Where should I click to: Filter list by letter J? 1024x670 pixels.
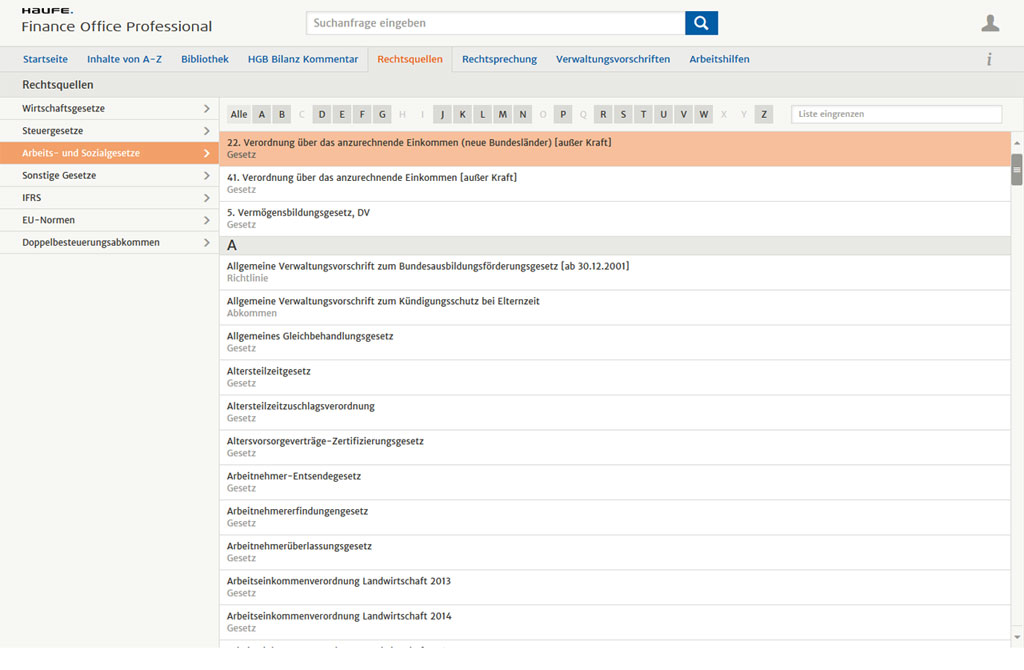pyautogui.click(x=442, y=114)
